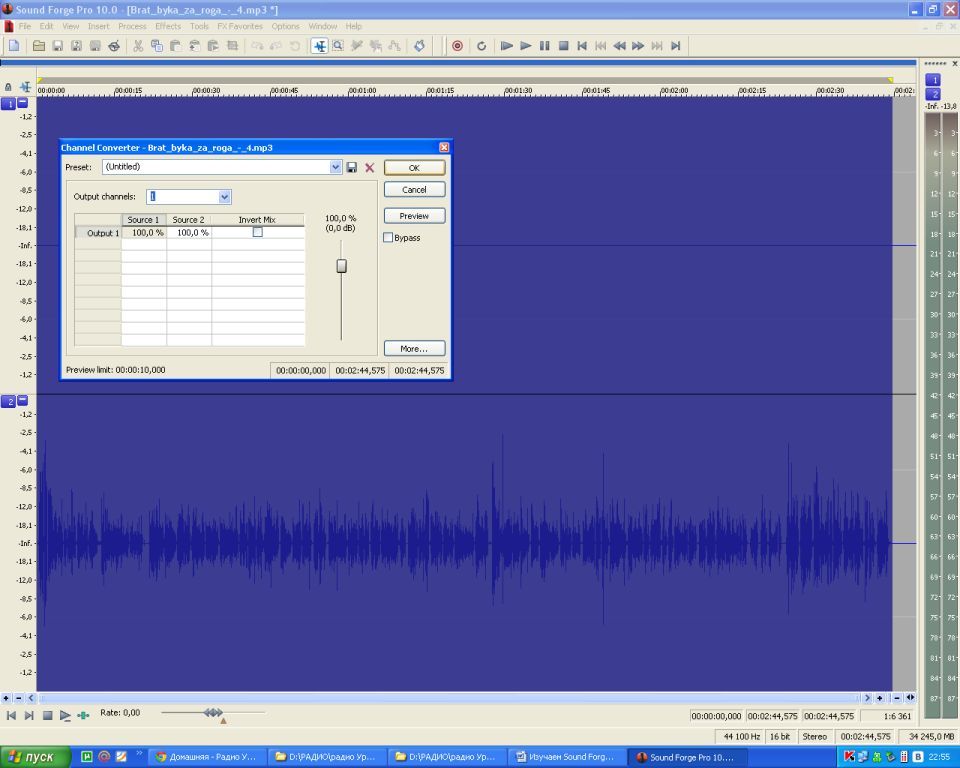Viewport: 960px width, 768px height.
Task: Switch to the Chrome Домашняя taskbar item
Action: click(x=207, y=757)
